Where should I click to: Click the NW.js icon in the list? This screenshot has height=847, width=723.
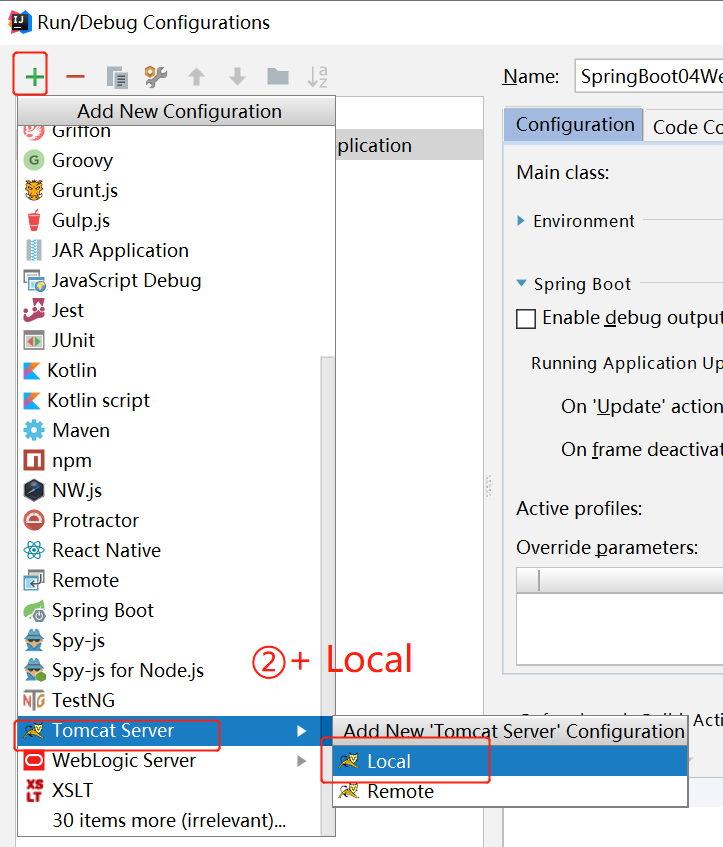(x=34, y=490)
